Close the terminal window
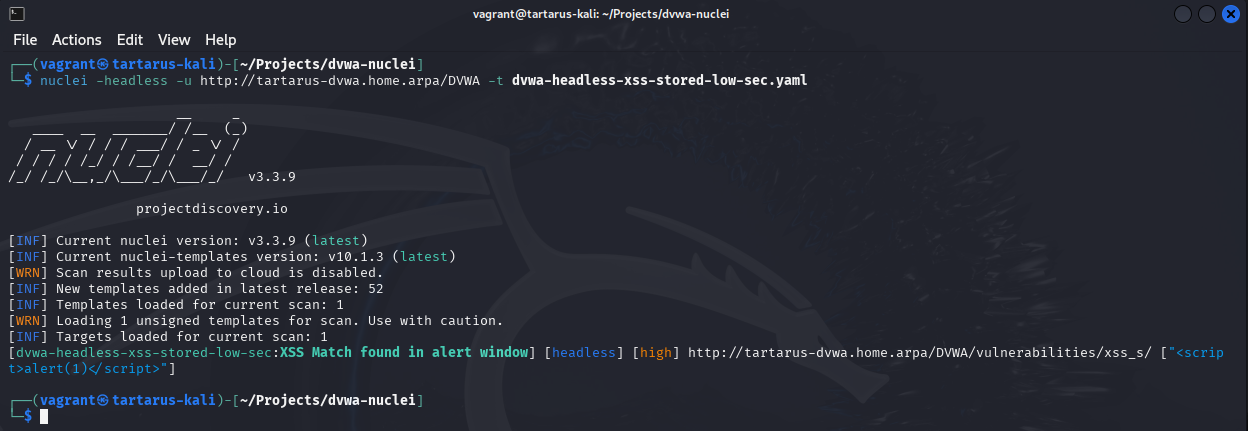The image size is (1248, 431). (x=1230, y=14)
